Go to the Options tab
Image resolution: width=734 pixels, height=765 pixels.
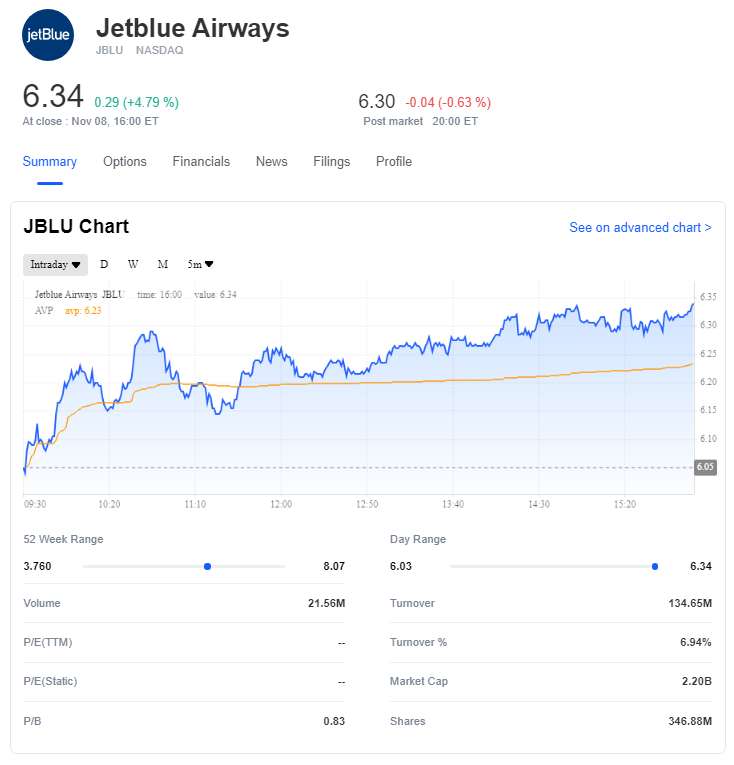pyautogui.click(x=125, y=162)
